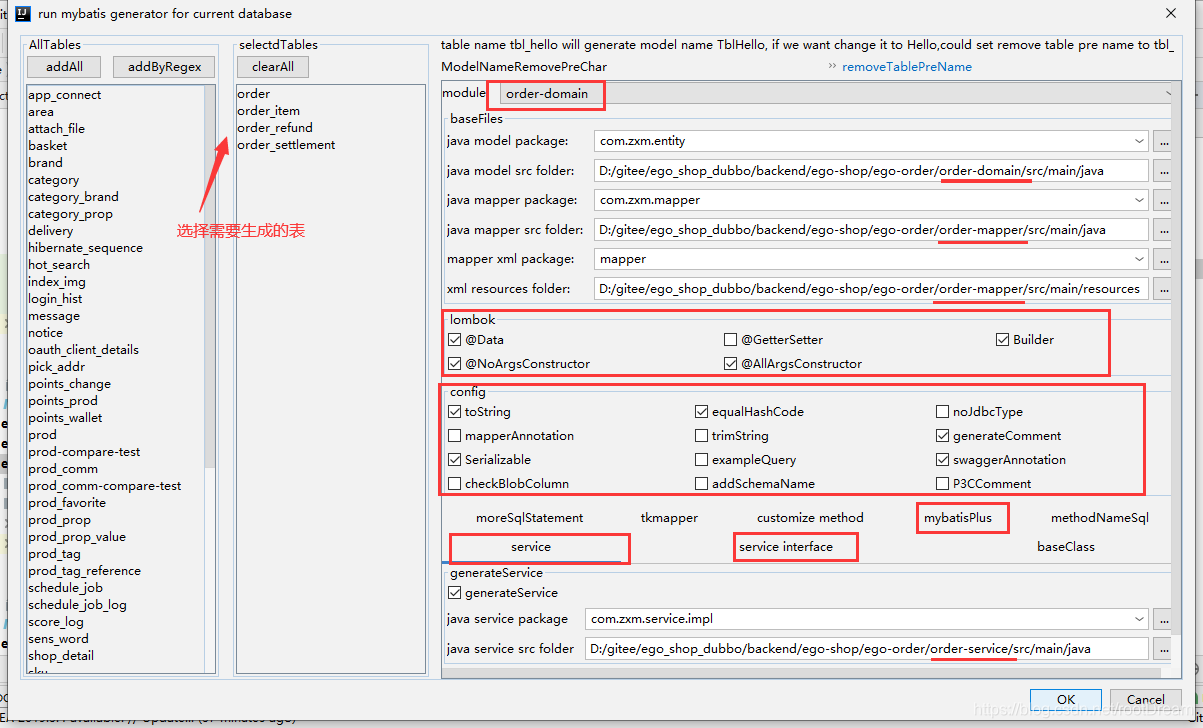Enable the checkBlobColumn checkbox
The image size is (1203, 728).
pyautogui.click(x=455, y=484)
